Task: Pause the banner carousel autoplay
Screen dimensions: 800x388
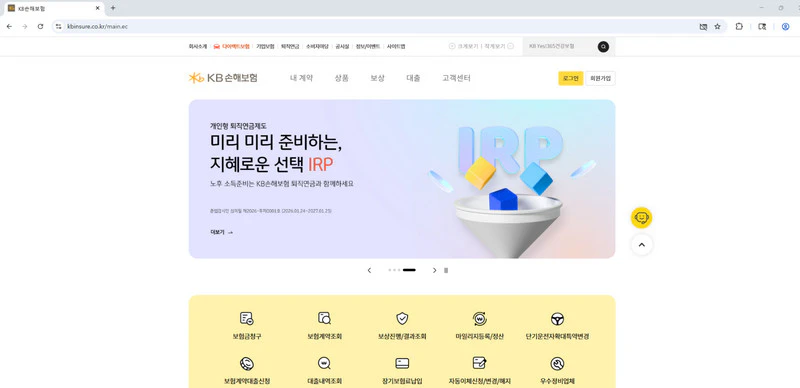Action: (446, 270)
